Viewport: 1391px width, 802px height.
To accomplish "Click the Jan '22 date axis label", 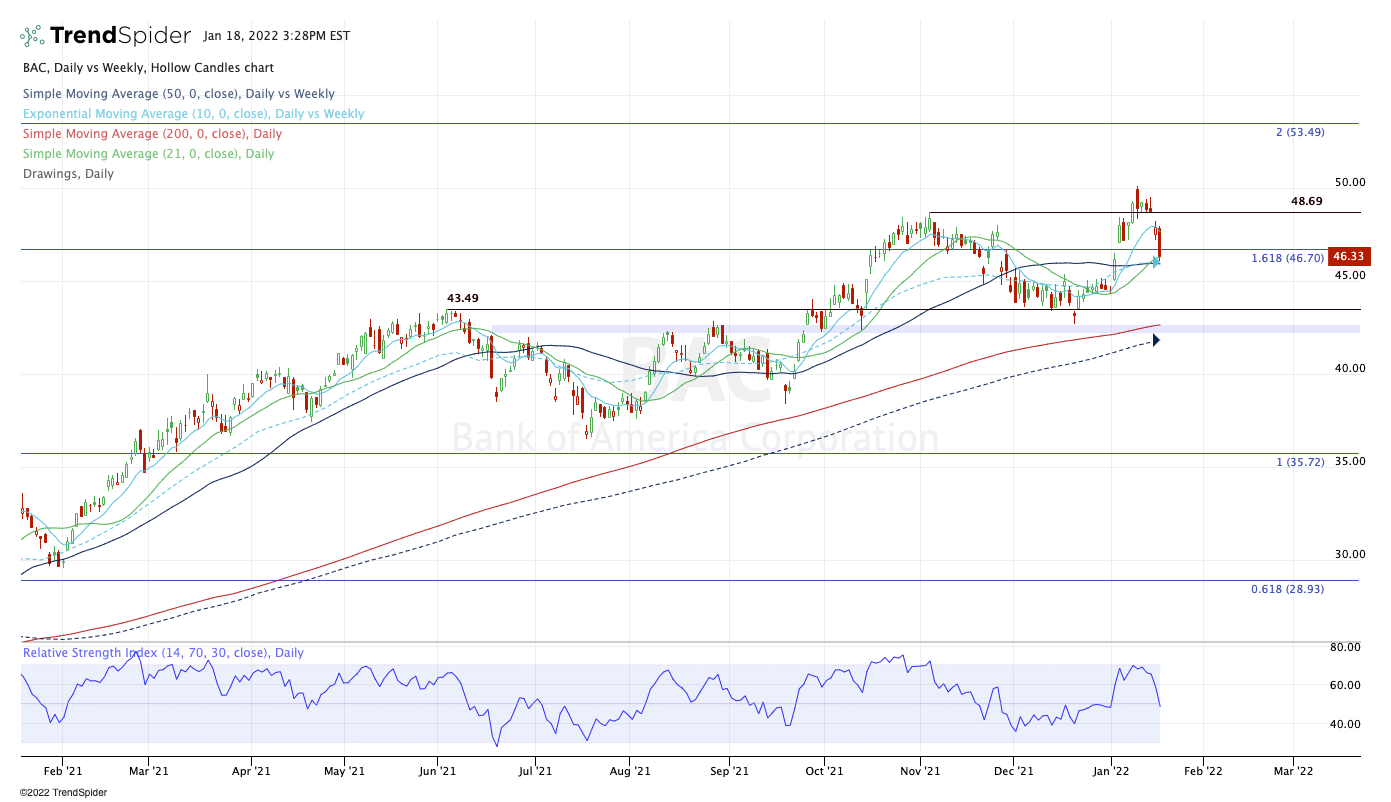I will point(1110,771).
